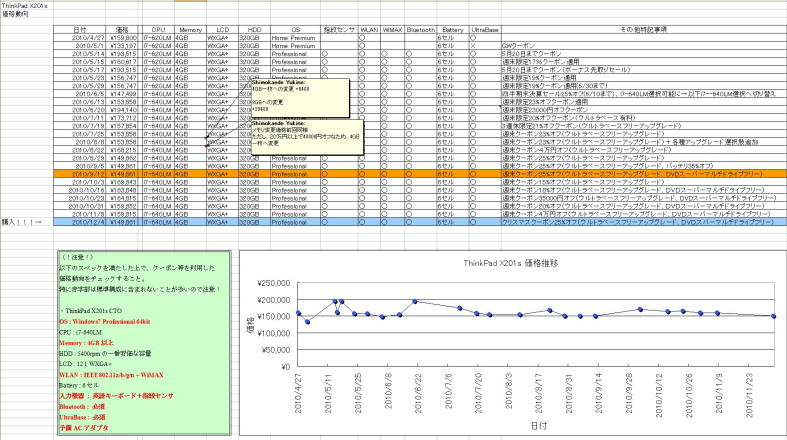
Task: Click the 'UltraBase' column header cell
Action: pos(484,30)
